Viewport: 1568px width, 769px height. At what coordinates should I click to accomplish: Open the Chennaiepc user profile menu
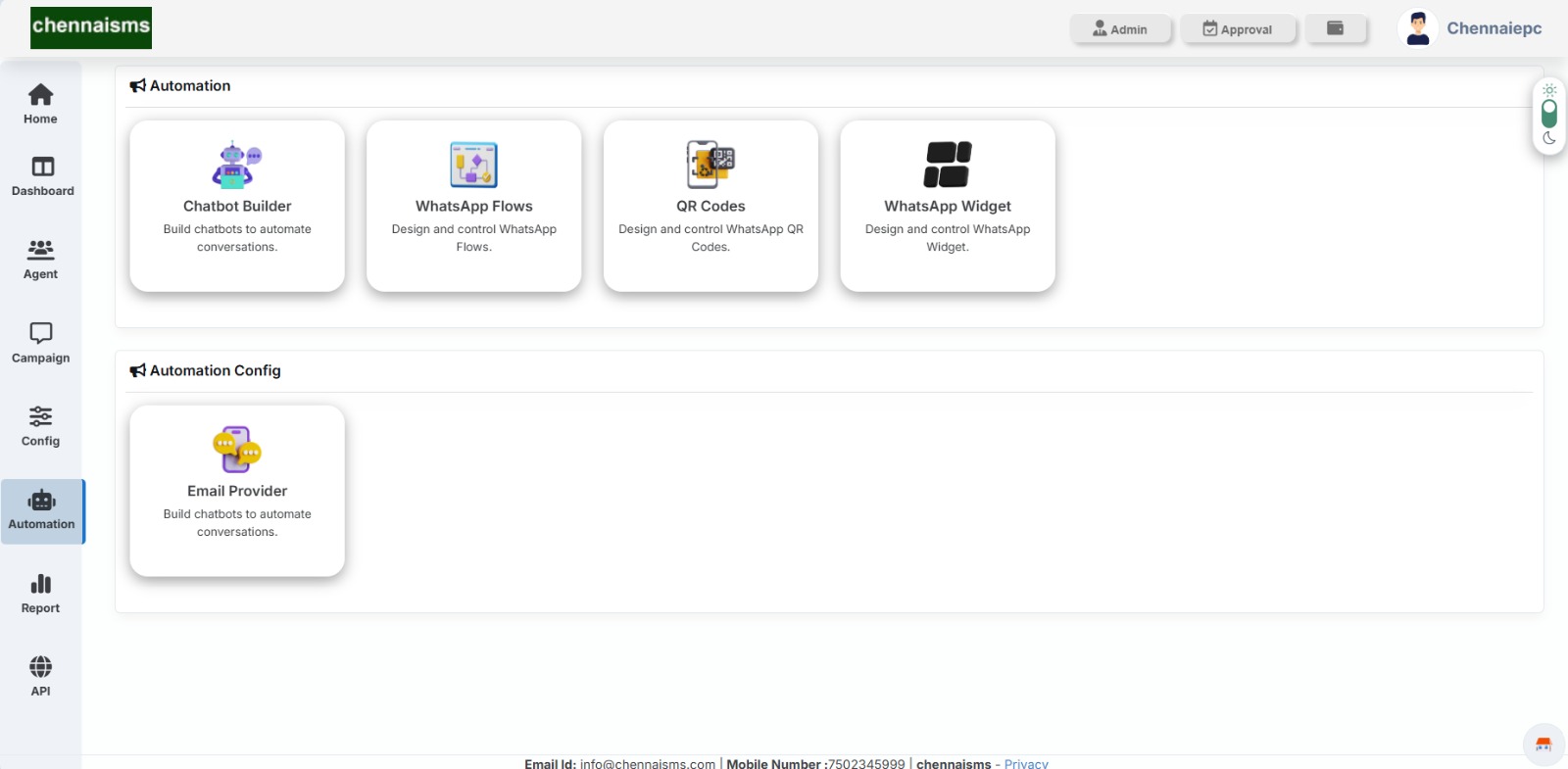[x=1470, y=28]
